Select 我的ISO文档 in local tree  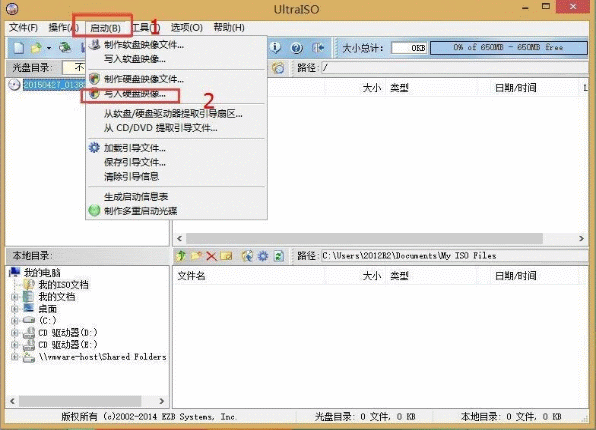point(63,285)
